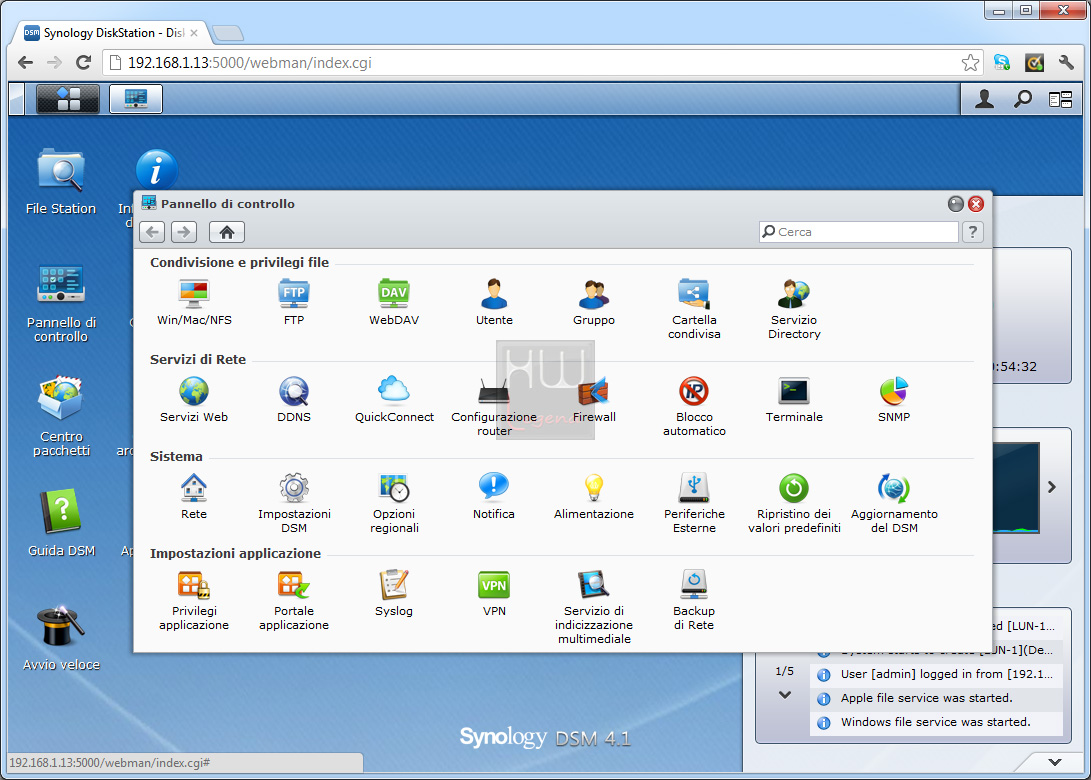Select 'Apple file service was started' log
1091x780 pixels.
(x=936, y=698)
